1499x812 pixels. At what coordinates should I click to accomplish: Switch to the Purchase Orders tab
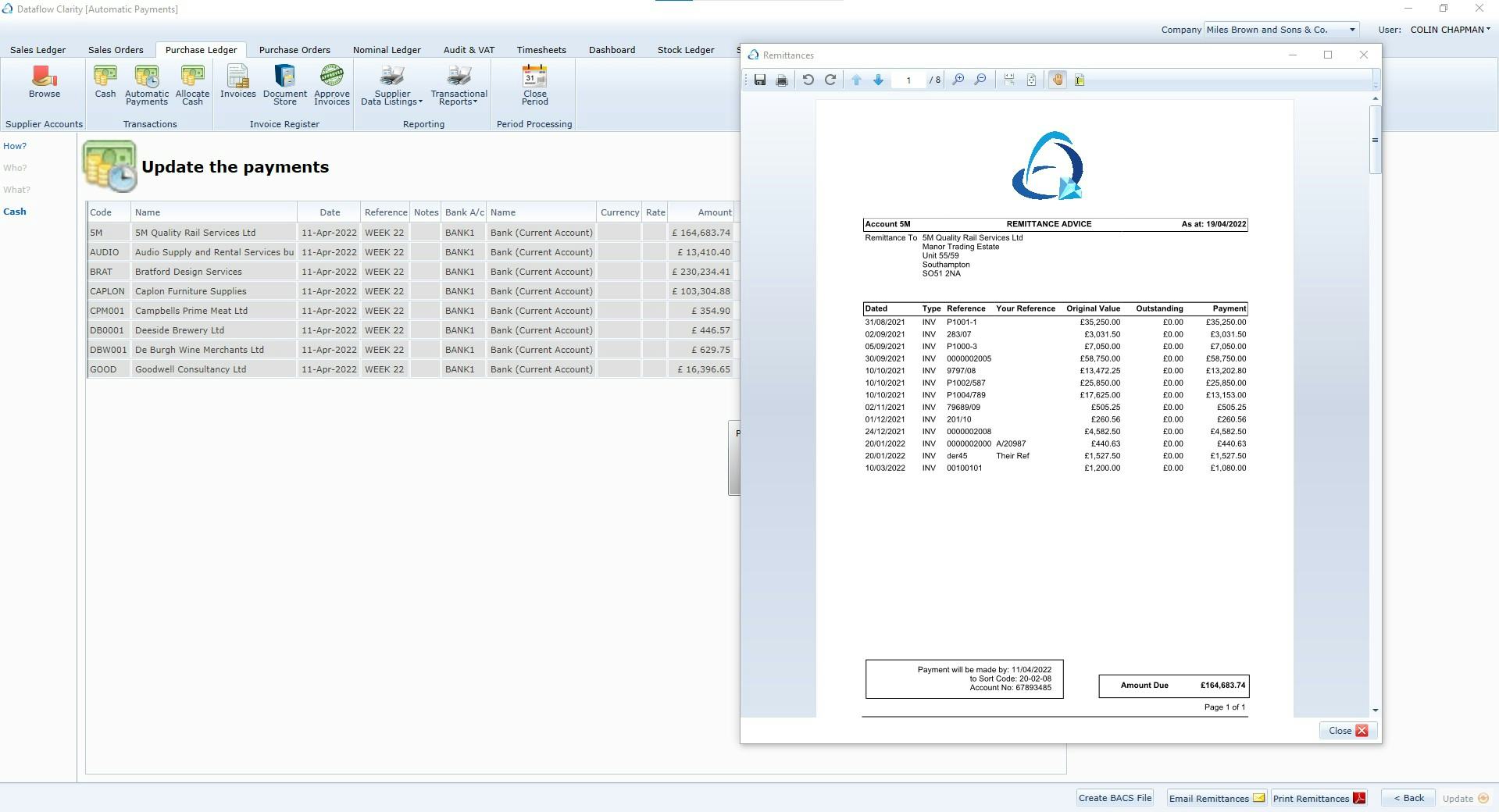pyautogui.click(x=294, y=50)
